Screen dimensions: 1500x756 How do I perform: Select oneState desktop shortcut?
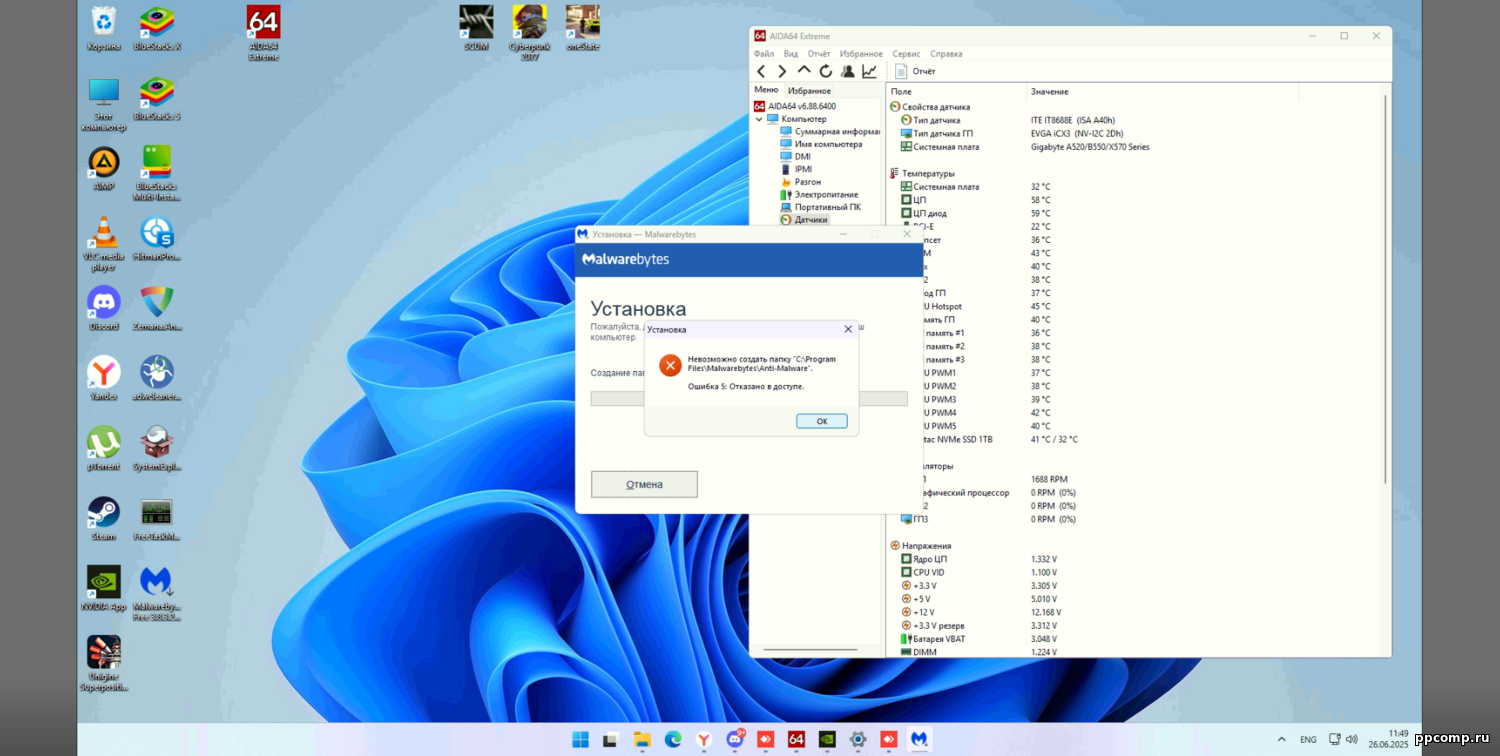582,29
